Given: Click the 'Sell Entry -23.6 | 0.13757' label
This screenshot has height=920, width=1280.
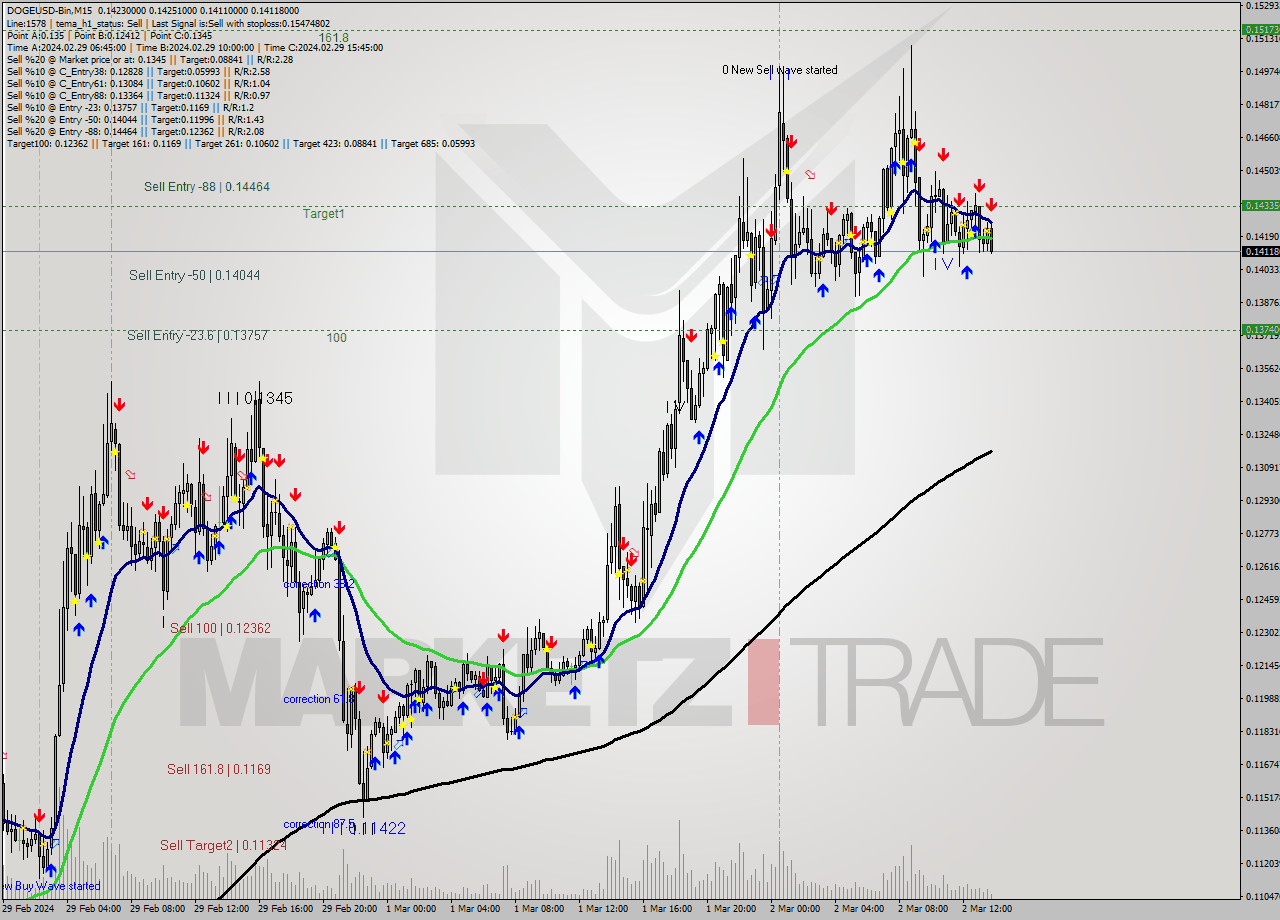Looking at the screenshot, I should point(197,336).
